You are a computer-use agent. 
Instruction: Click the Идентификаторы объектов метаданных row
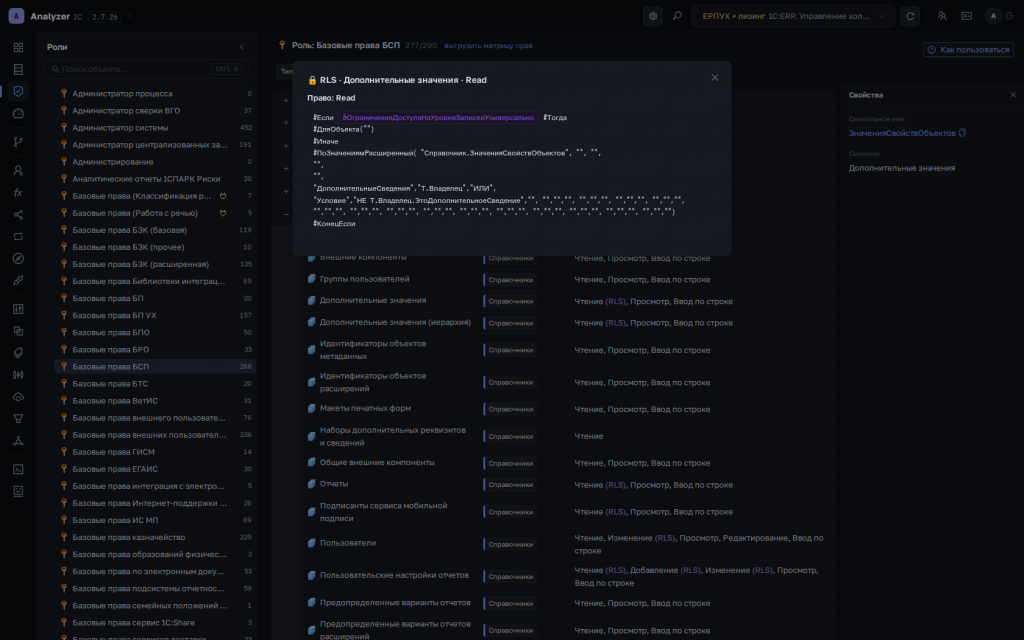pos(568,350)
